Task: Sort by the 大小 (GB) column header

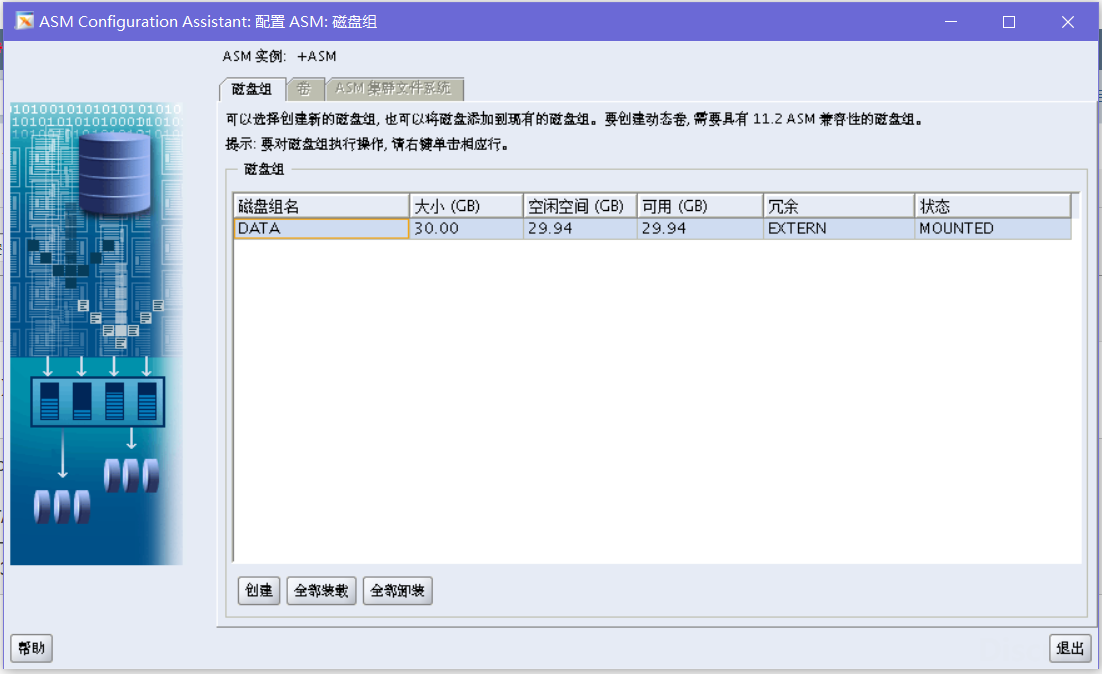Action: [x=467, y=206]
